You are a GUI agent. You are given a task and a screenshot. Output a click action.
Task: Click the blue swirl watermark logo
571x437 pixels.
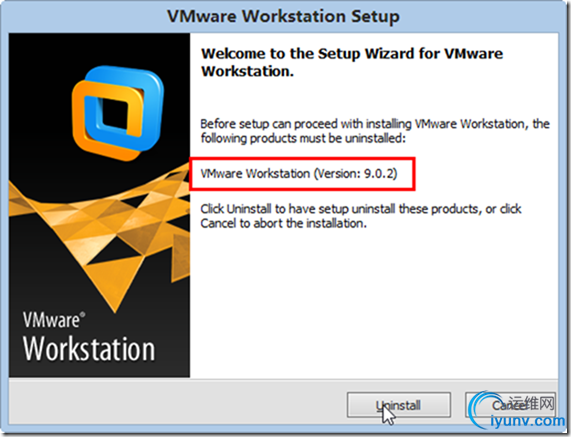coord(480,410)
